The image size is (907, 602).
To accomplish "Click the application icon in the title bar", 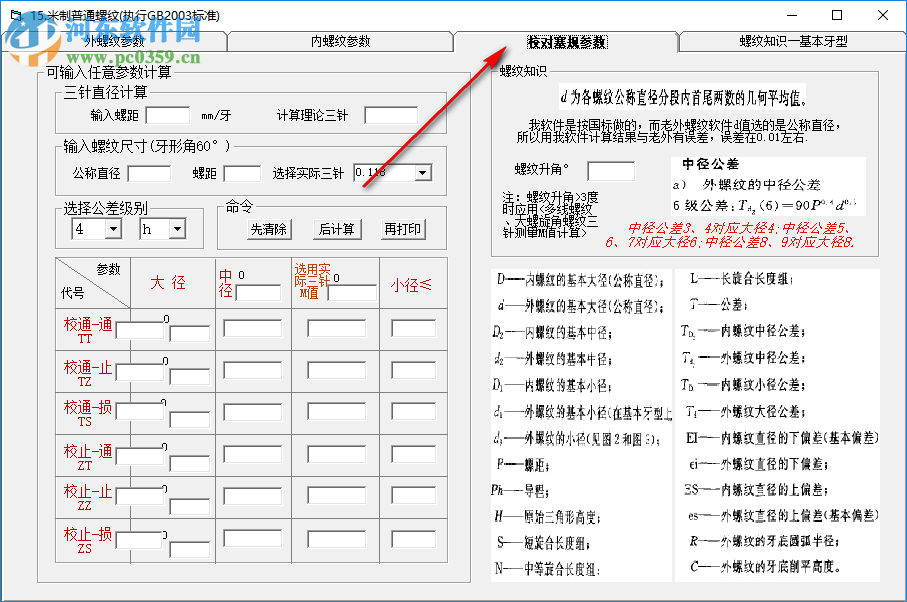I will tap(18, 15).
